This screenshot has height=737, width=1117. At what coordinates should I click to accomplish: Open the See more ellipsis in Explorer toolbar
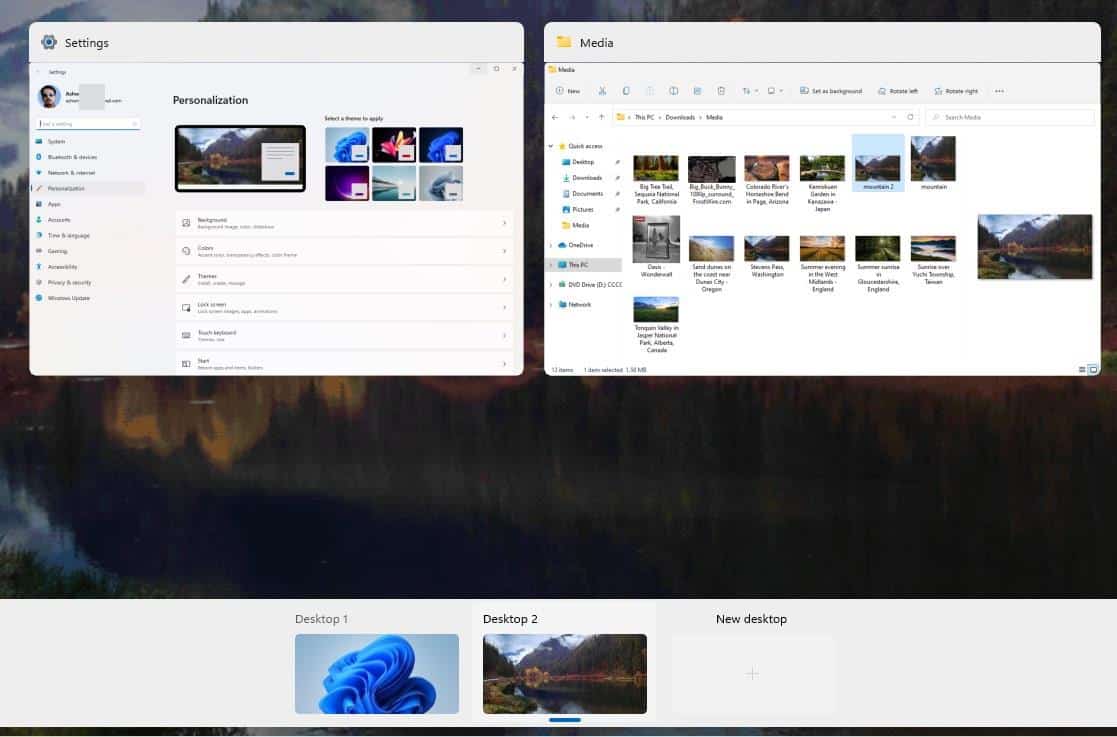point(998,90)
